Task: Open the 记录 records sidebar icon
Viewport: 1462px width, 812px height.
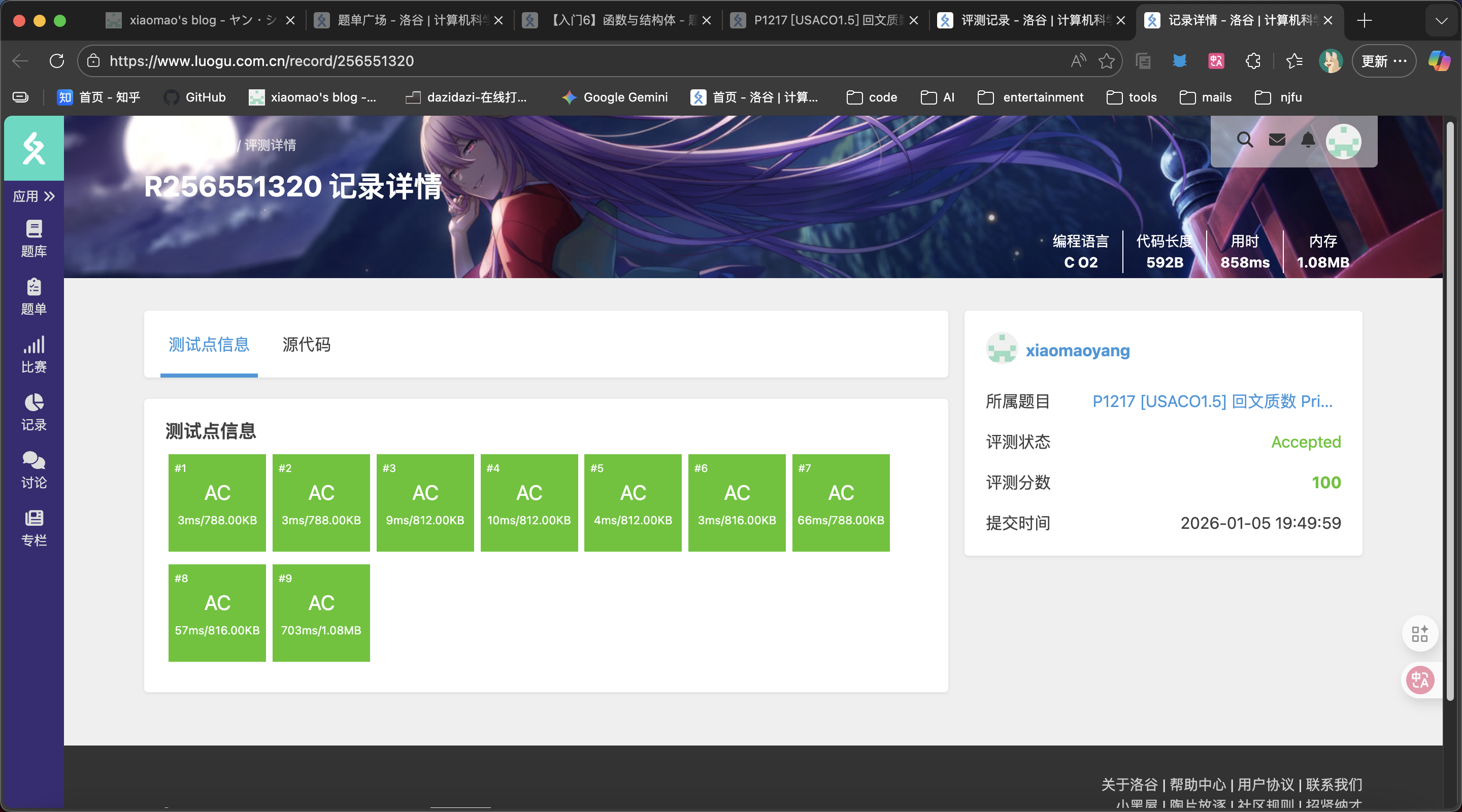Action: pos(34,413)
